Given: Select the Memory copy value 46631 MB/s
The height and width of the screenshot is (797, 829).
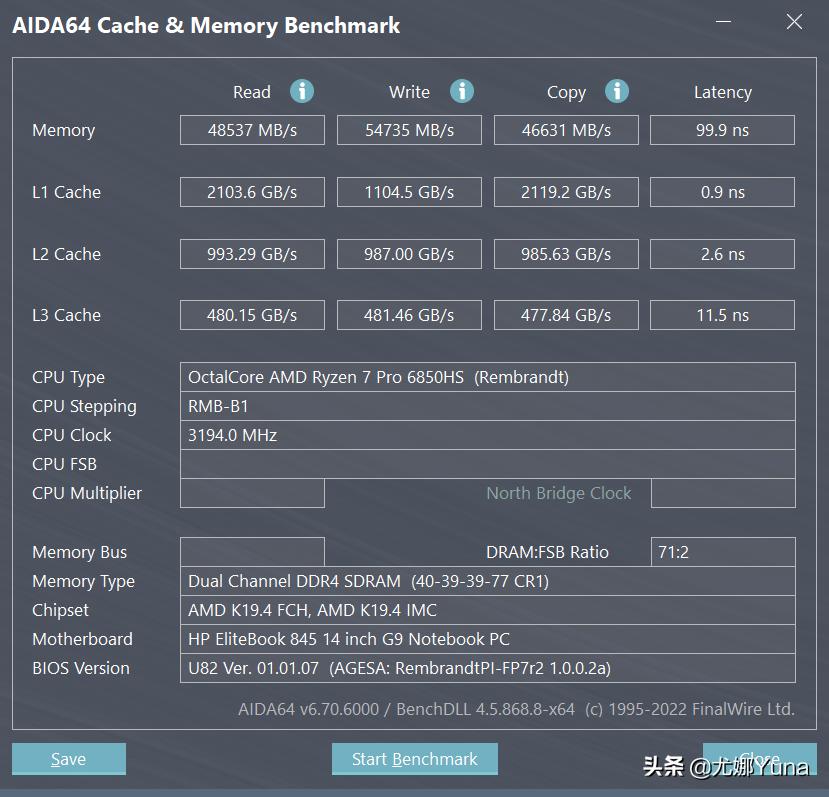Looking at the screenshot, I should click(x=566, y=130).
